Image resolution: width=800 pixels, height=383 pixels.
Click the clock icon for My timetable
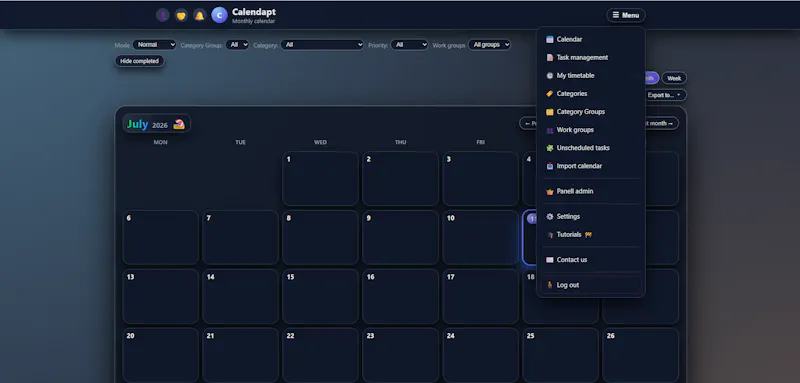[x=549, y=75]
